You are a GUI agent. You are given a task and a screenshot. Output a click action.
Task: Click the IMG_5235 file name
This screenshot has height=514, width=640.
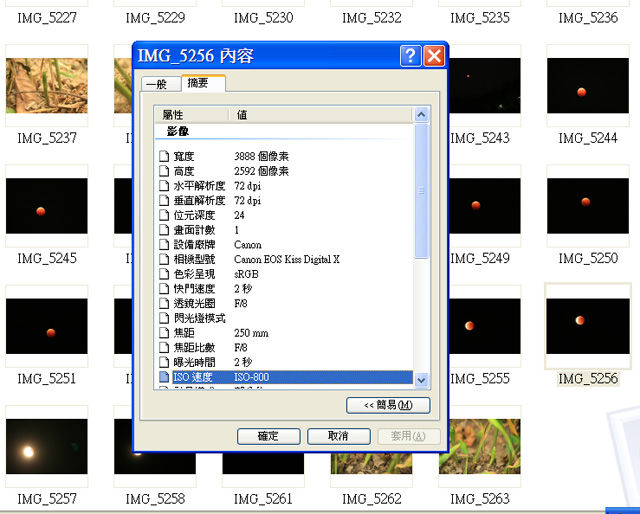(480, 18)
